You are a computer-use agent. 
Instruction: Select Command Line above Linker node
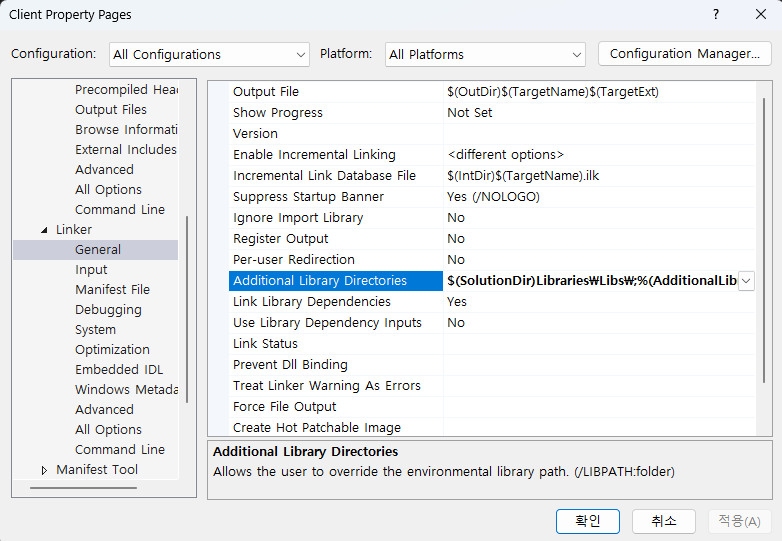tap(120, 209)
